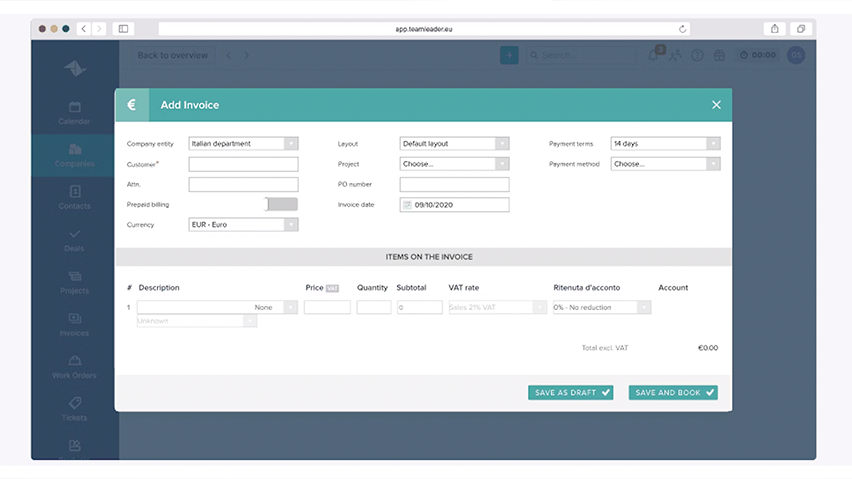The image size is (852, 479).
Task: Toggle the browser sidebar button
Action: click(x=123, y=29)
